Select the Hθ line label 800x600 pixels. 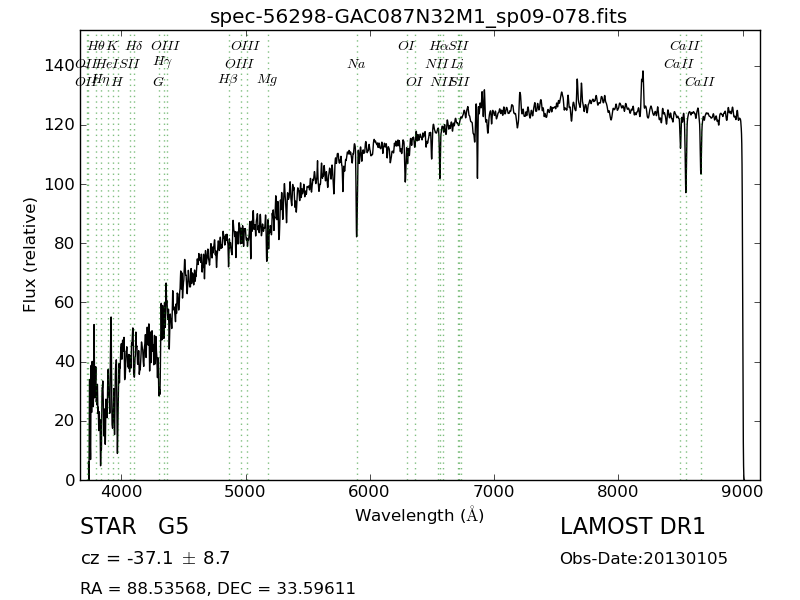pyautogui.click(x=95, y=46)
